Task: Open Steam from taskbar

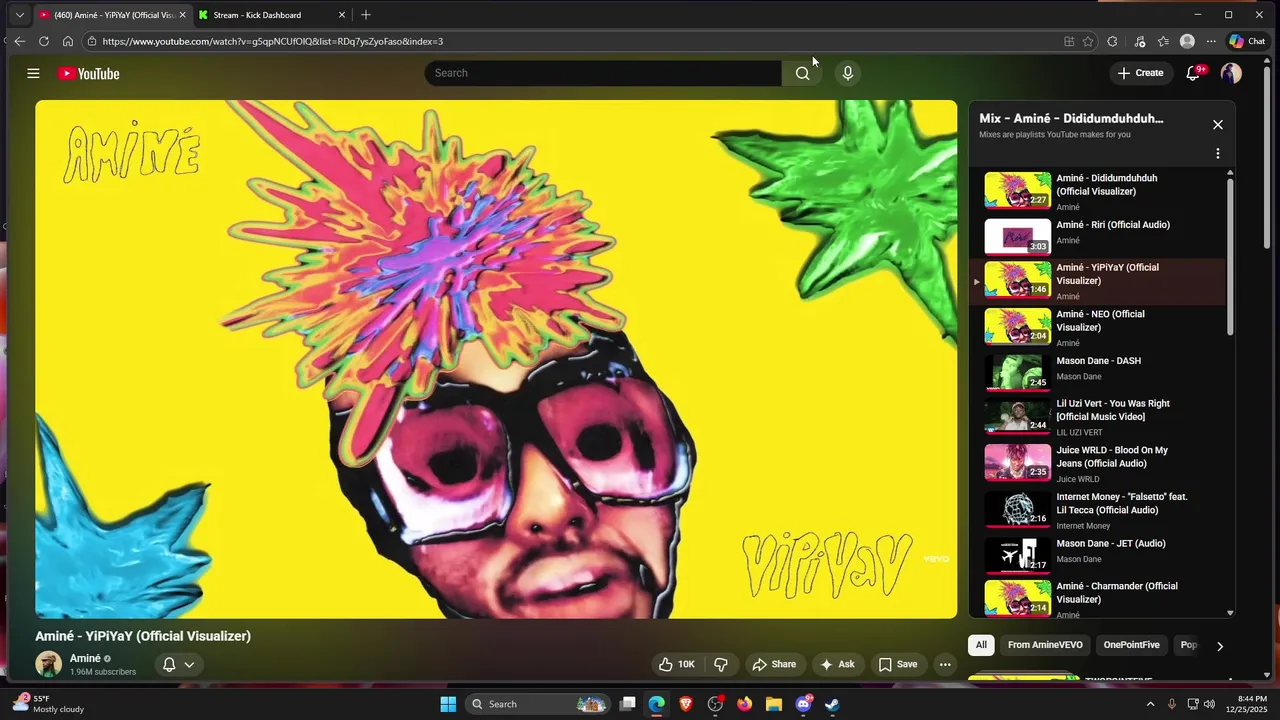Action: pos(832,704)
